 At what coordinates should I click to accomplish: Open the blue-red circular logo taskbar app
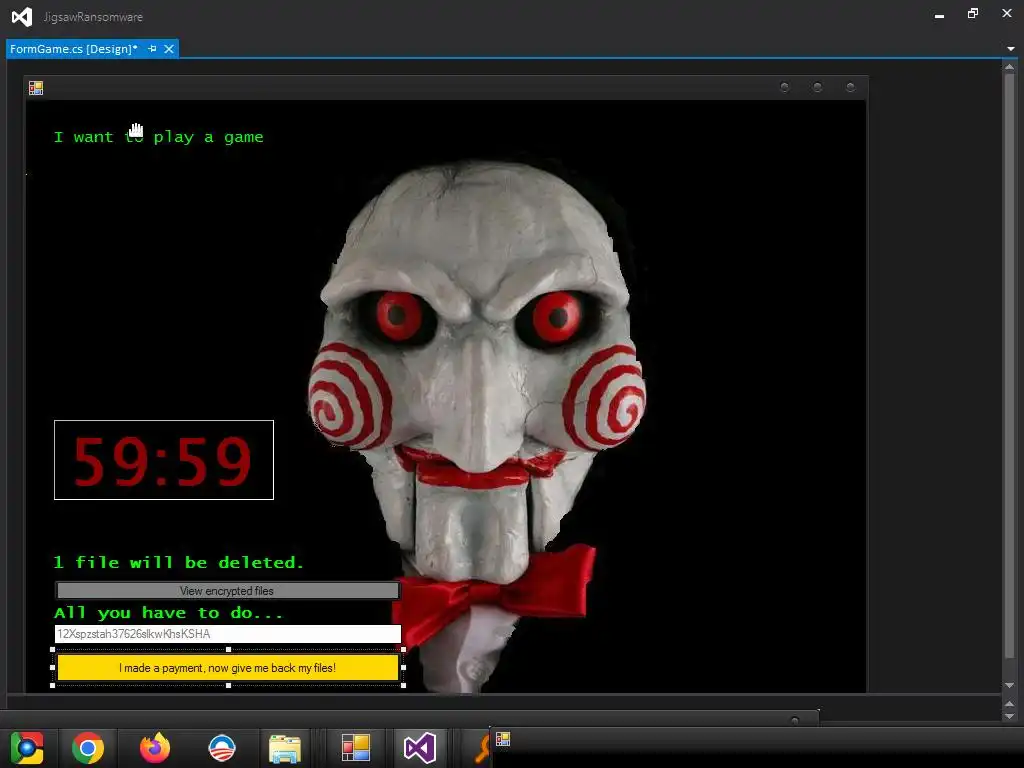pos(221,748)
